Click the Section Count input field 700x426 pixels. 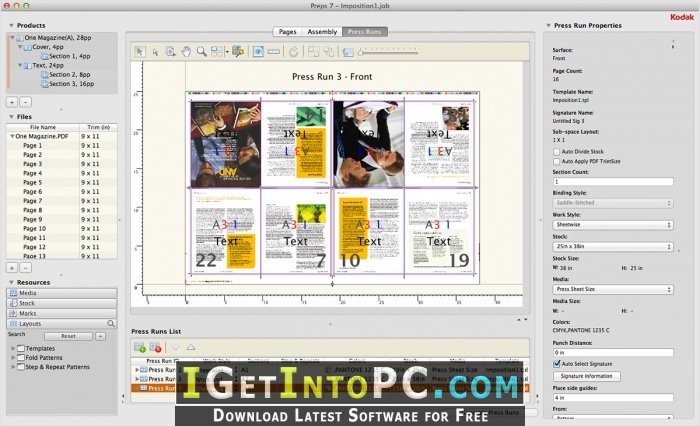[x=613, y=182]
